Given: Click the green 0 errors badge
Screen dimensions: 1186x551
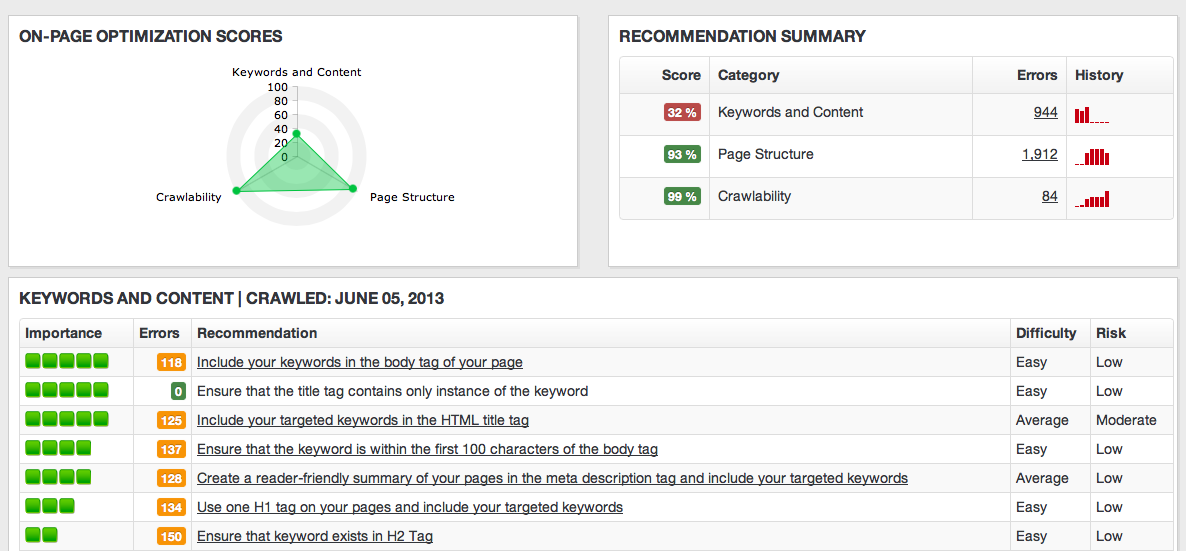Looking at the screenshot, I should coord(177,392).
